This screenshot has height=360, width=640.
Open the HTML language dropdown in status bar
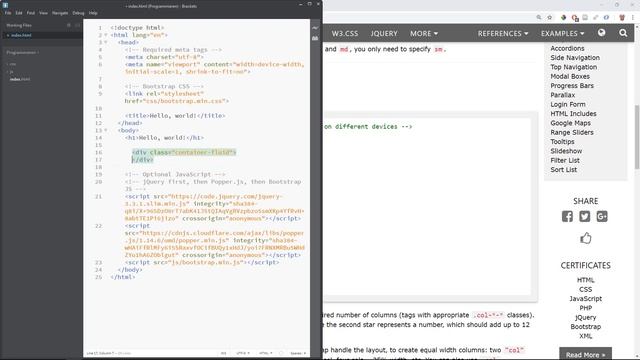(x=265, y=353)
